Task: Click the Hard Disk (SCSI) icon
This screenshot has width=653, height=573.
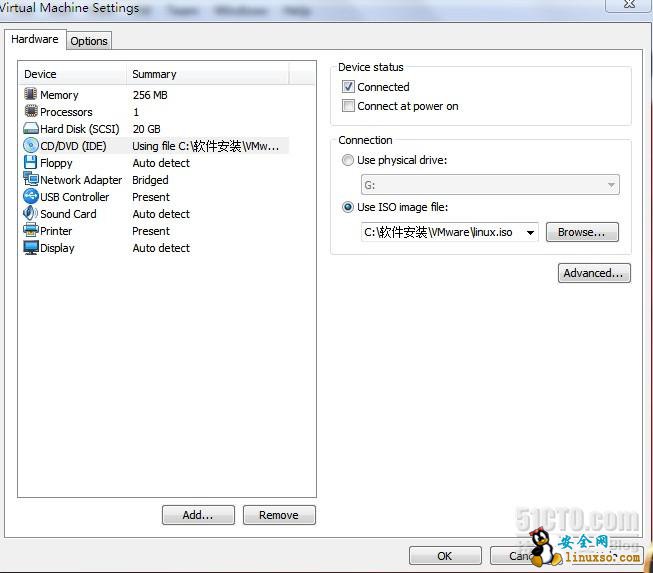Action: click(x=31, y=129)
